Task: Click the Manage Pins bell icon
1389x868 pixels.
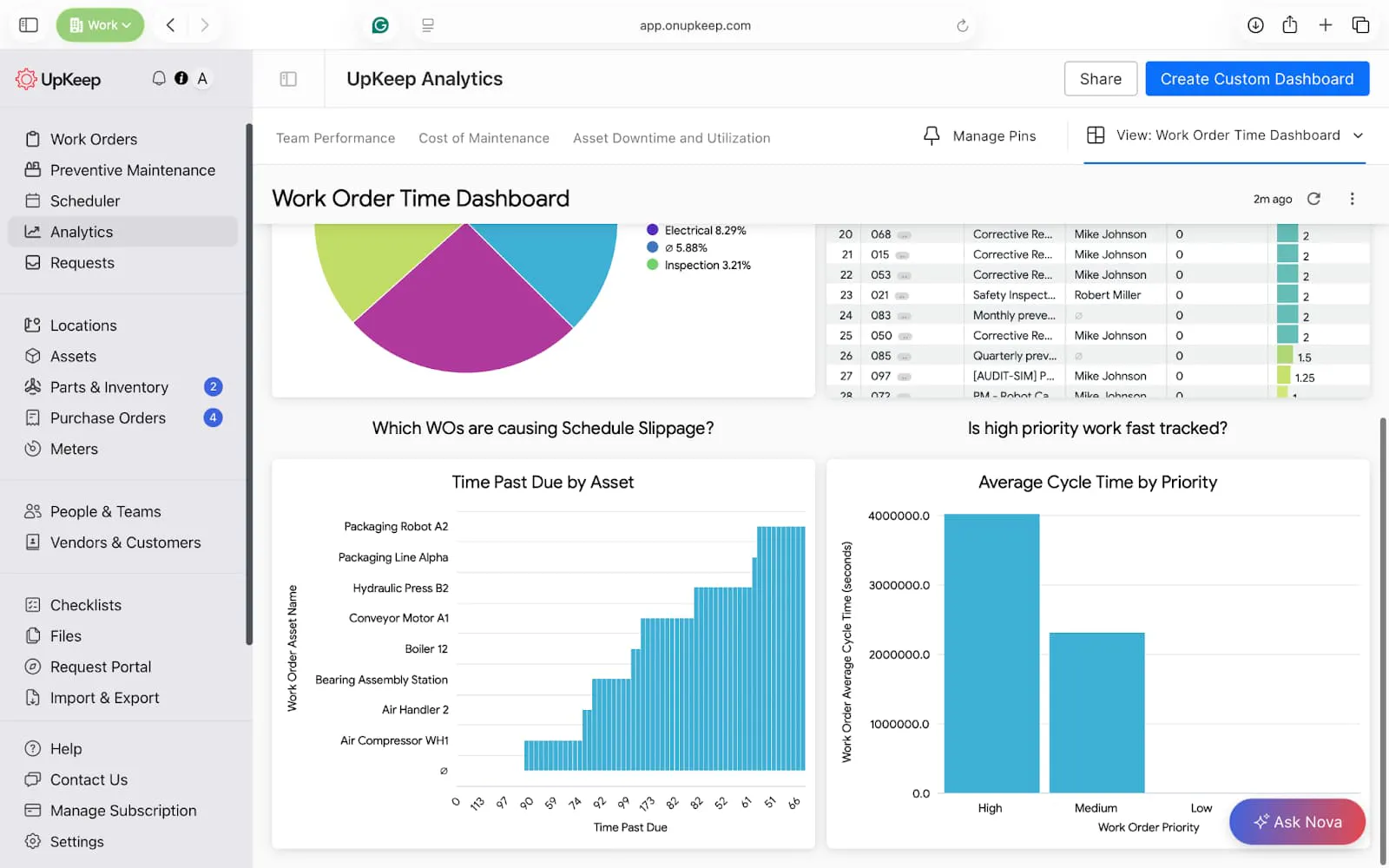Action: tap(931, 136)
